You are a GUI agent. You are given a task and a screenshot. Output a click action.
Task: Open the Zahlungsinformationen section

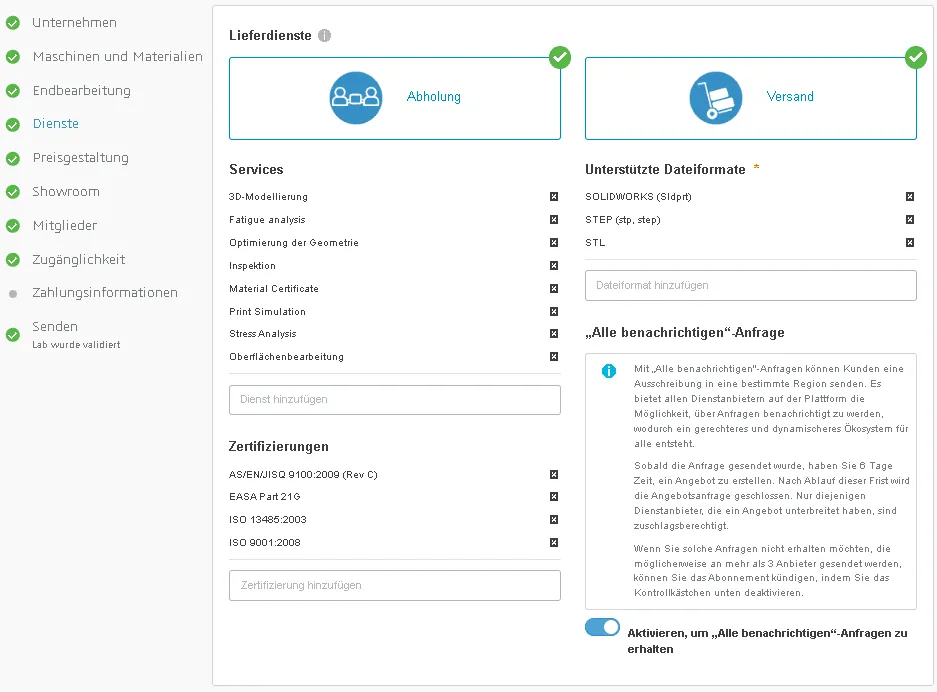tap(105, 293)
